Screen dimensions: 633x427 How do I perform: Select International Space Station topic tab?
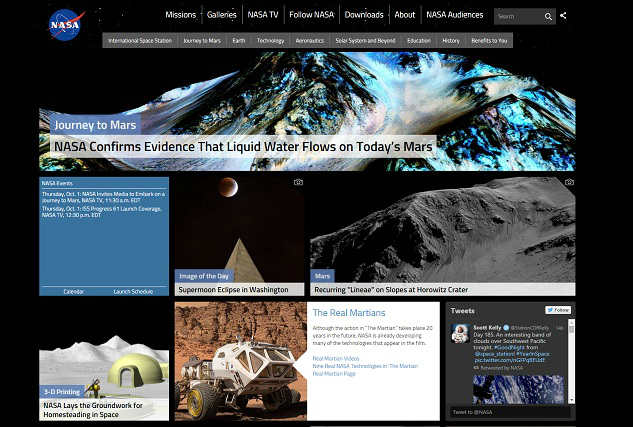(x=140, y=40)
